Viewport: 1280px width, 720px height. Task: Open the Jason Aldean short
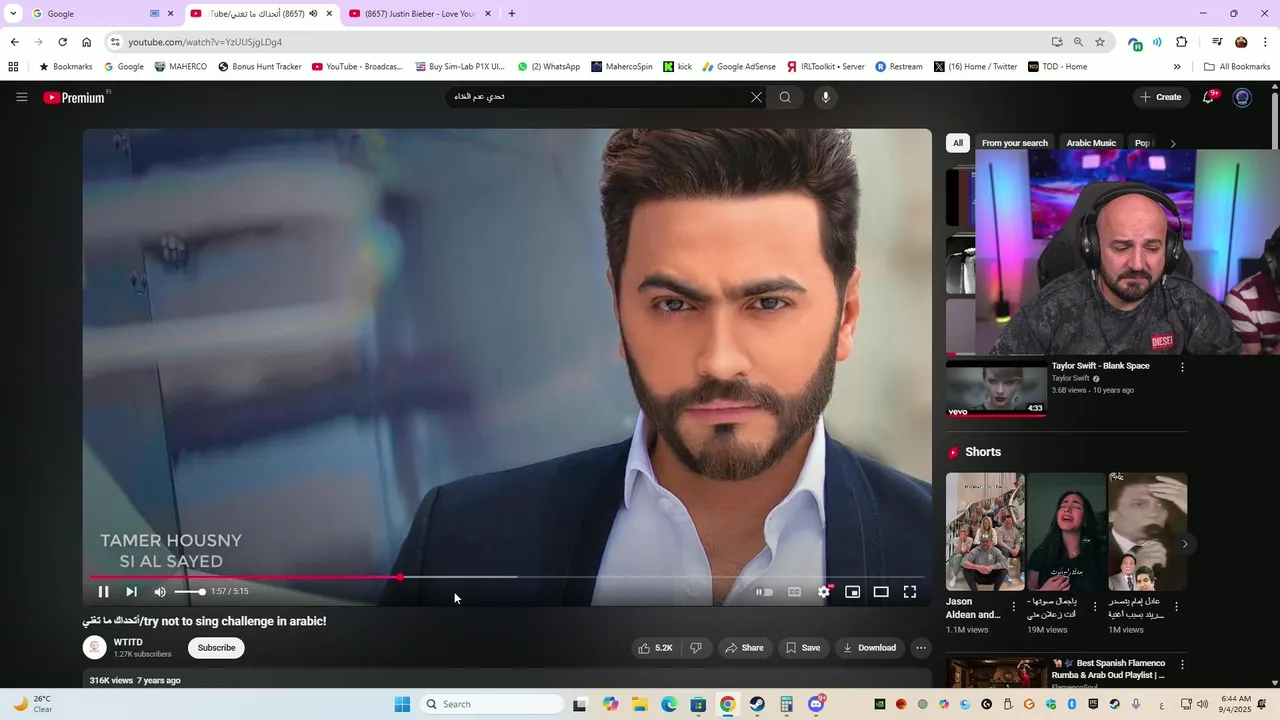point(985,532)
